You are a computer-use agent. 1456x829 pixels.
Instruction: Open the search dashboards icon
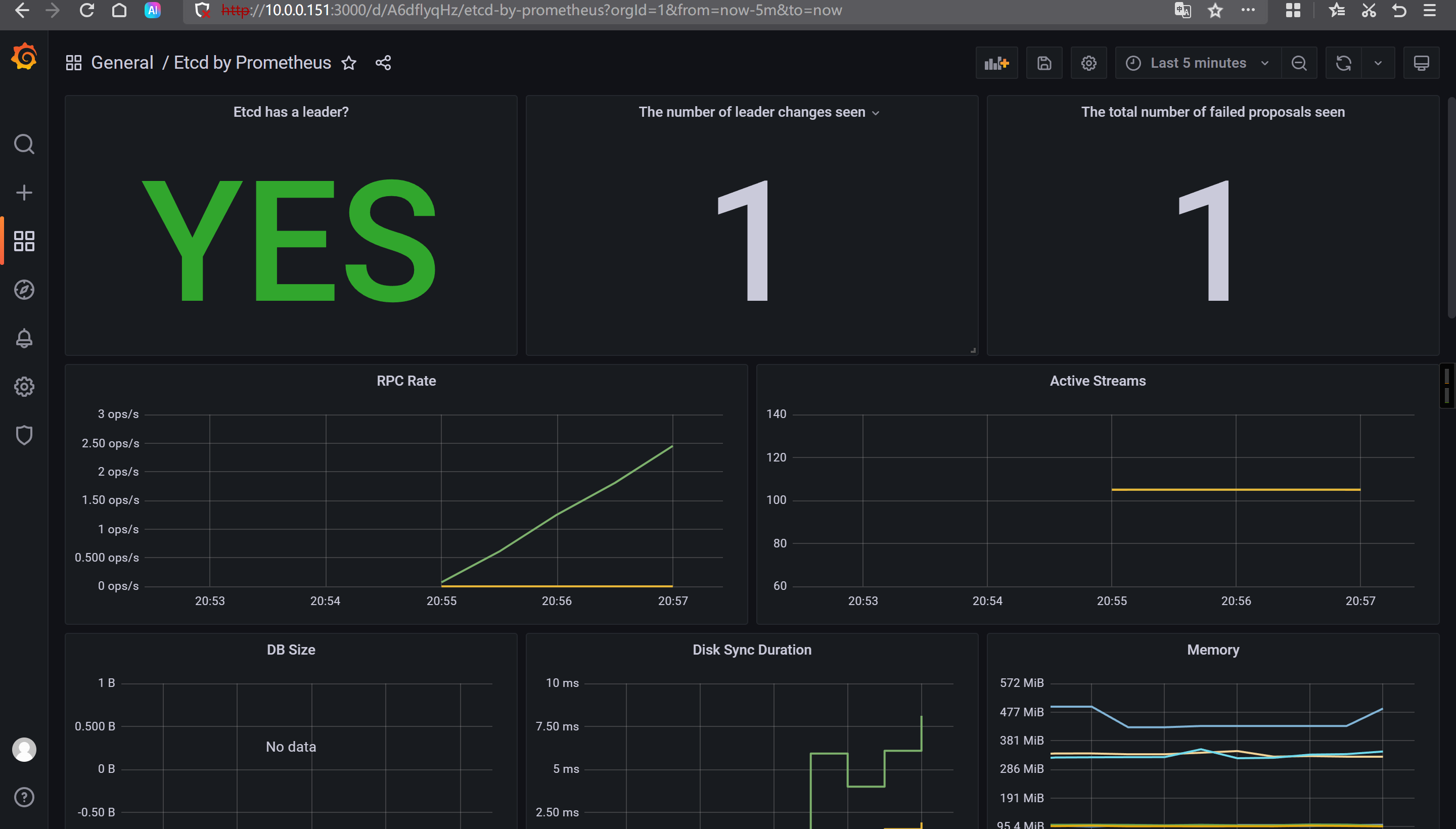pyautogui.click(x=24, y=144)
